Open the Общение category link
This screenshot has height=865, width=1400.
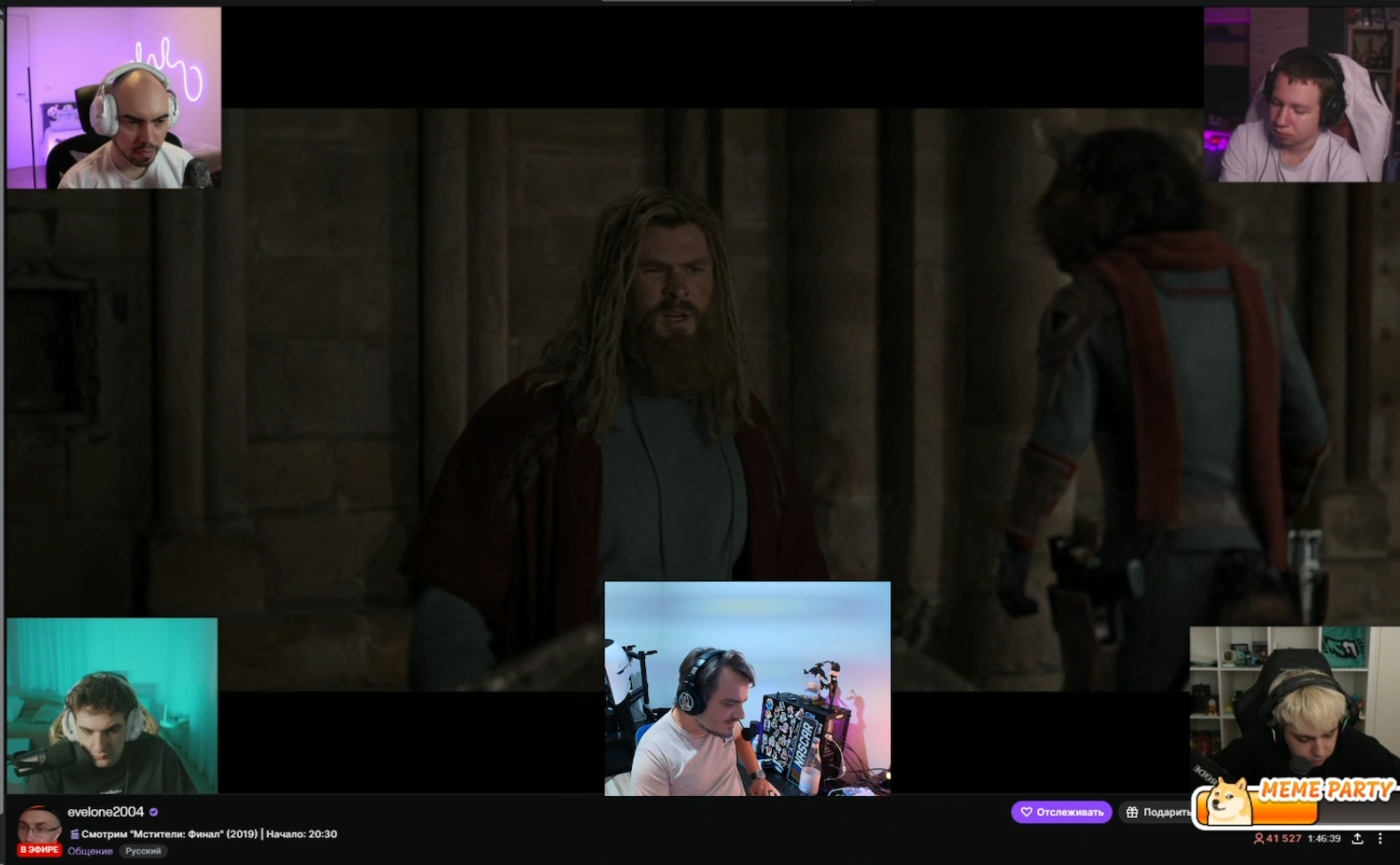coord(90,851)
